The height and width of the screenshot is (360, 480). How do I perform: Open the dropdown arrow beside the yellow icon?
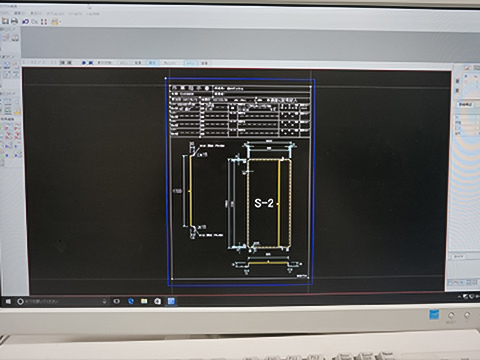60,22
